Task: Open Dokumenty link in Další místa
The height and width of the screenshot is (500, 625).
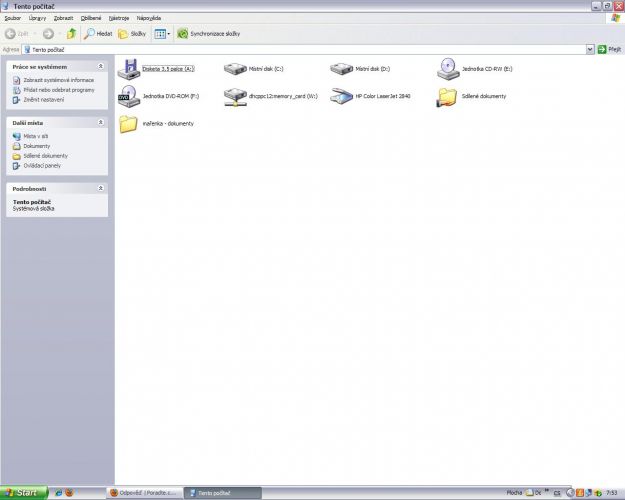Action: coord(37,146)
